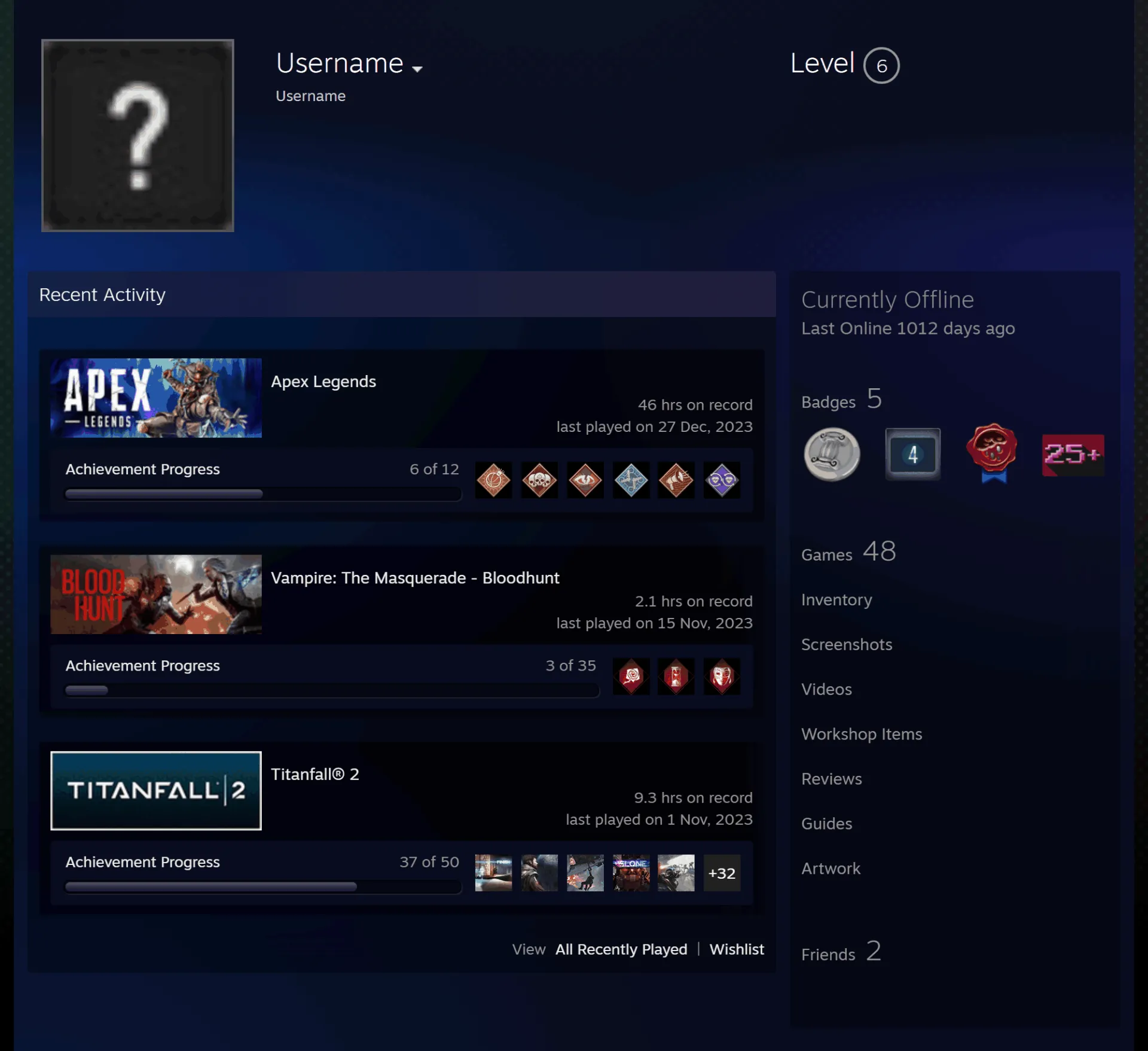Open the Friends 2 list
Viewport: 1148px width, 1051px height.
click(x=841, y=951)
